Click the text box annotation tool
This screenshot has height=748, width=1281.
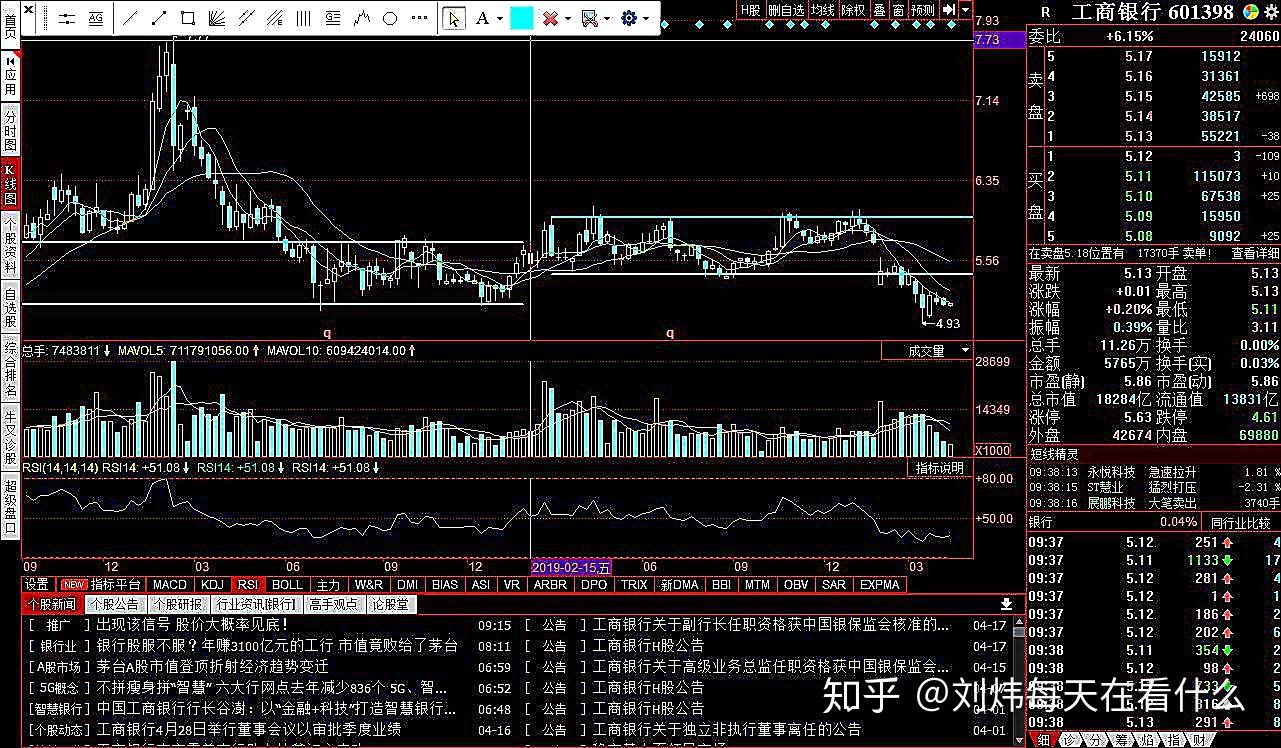333,18
